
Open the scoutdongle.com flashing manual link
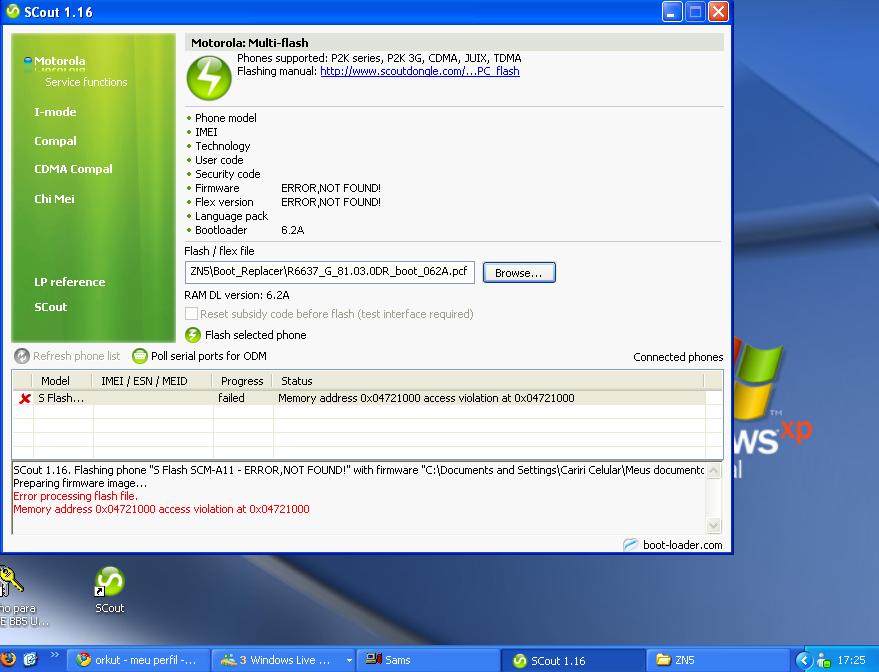[420, 71]
